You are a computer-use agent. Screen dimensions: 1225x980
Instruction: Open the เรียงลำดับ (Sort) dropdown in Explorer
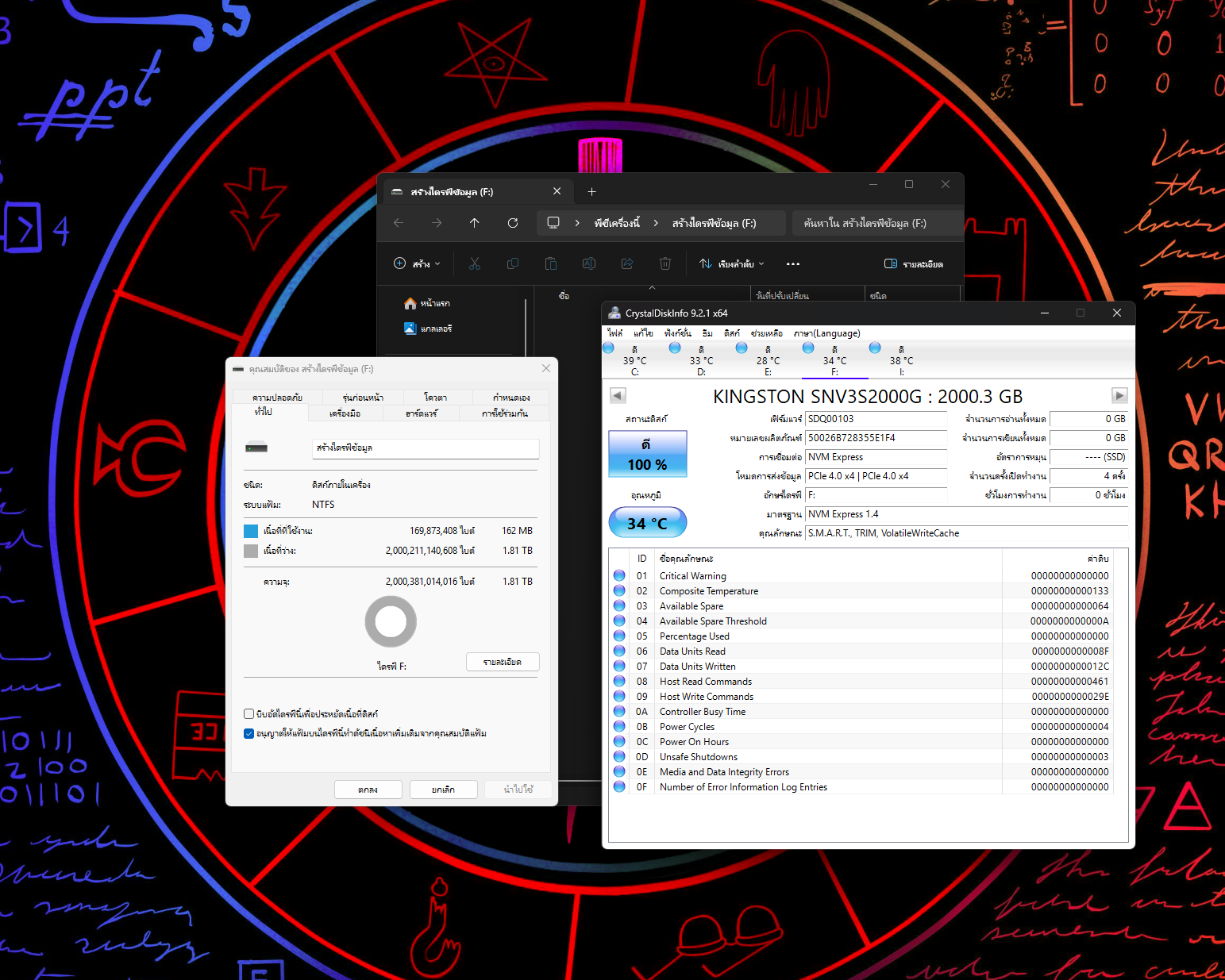731,263
